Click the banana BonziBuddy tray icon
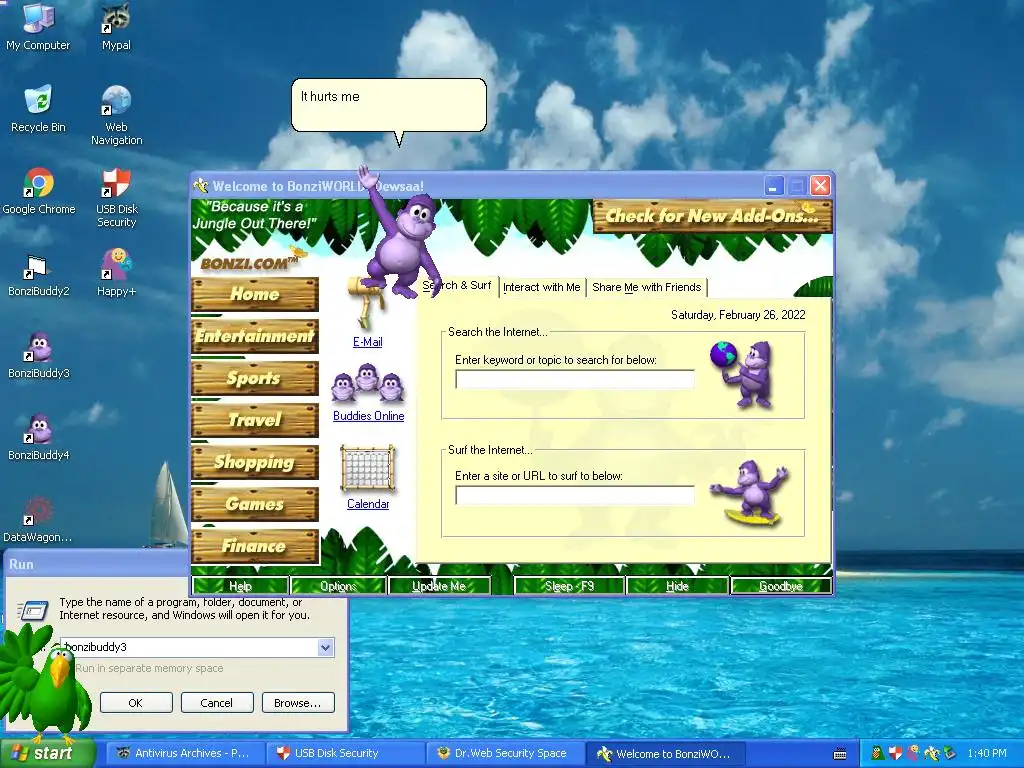The height and width of the screenshot is (768, 1024). click(931, 753)
